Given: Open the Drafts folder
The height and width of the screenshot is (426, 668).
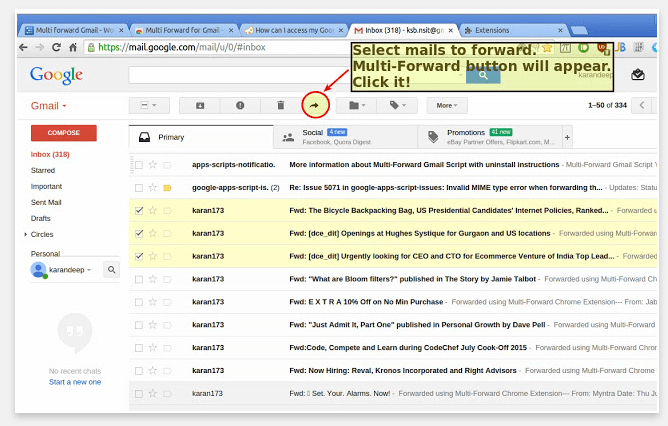Looking at the screenshot, I should click(40, 218).
